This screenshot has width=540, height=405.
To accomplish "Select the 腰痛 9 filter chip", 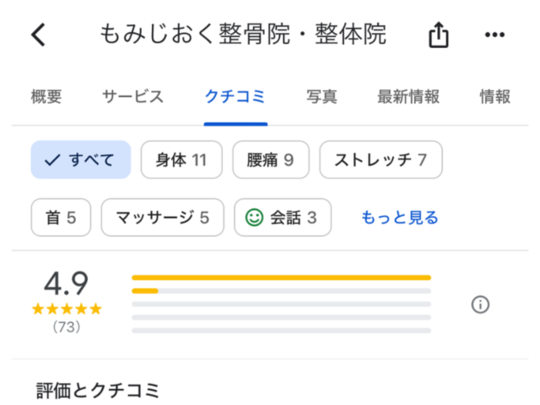I will [271, 159].
